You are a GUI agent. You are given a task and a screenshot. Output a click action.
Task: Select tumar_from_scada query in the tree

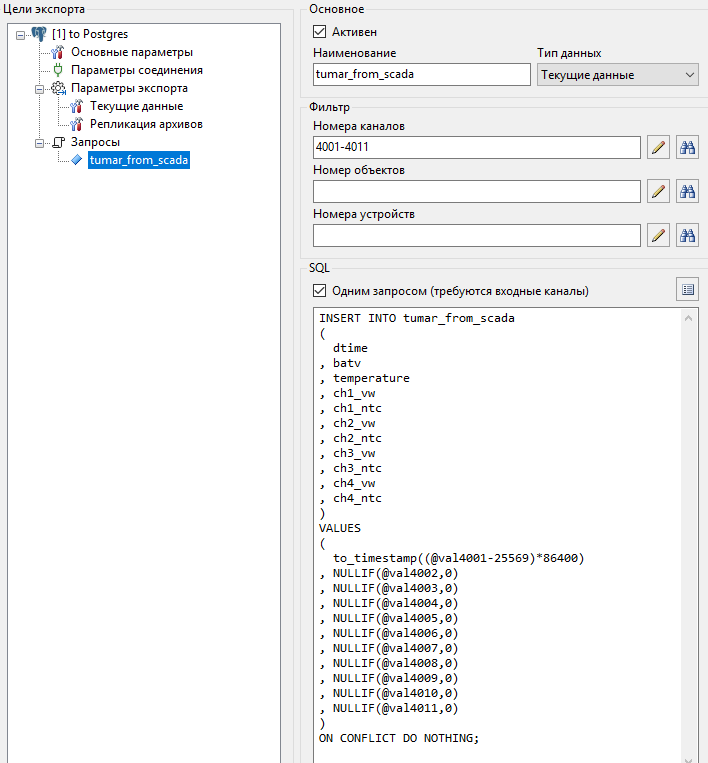pos(139,160)
